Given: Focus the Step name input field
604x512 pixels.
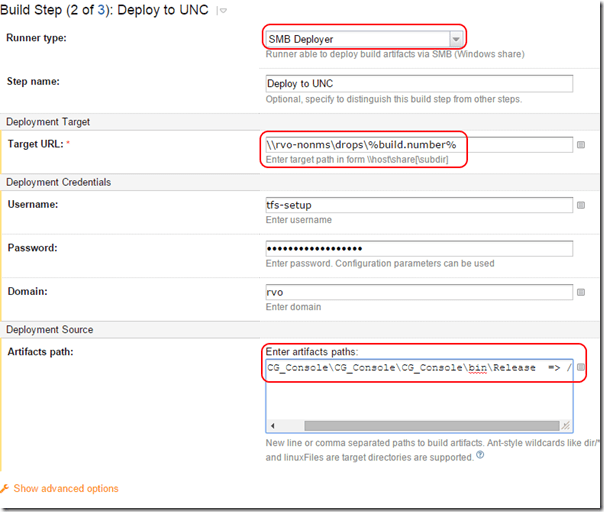Looking at the screenshot, I should [x=418, y=84].
